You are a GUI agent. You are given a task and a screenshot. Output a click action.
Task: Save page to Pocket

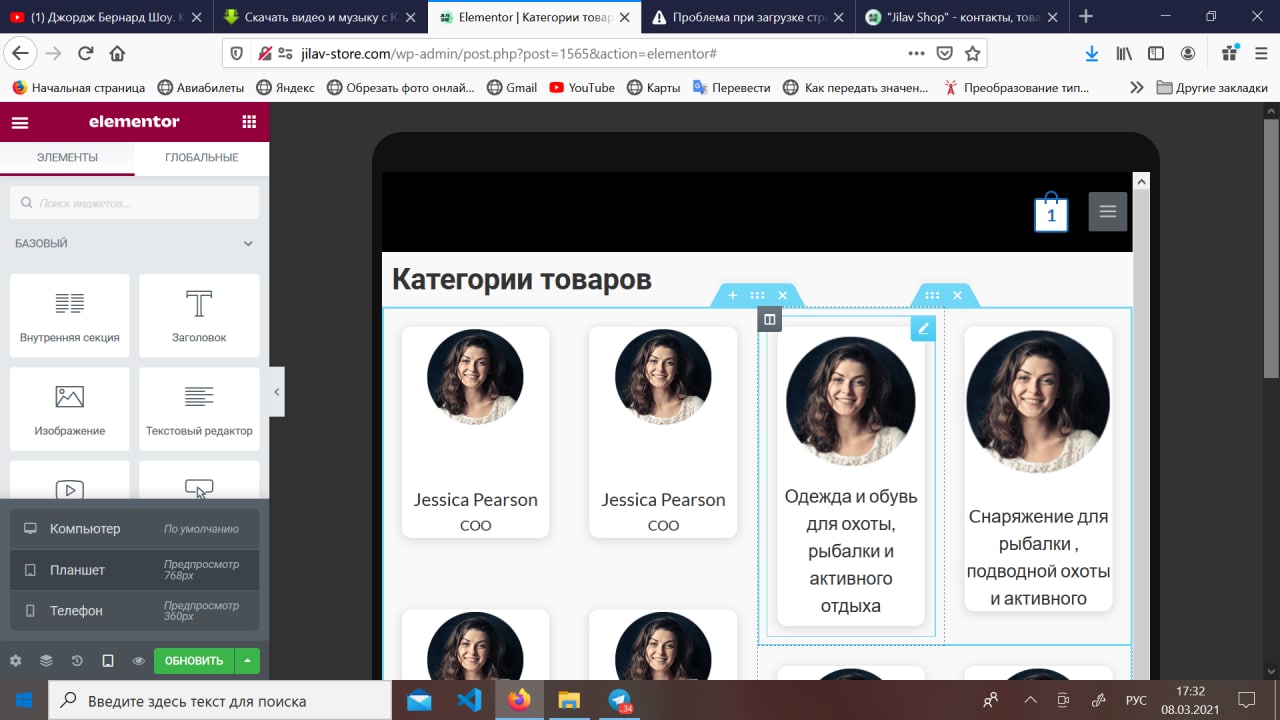(x=944, y=54)
